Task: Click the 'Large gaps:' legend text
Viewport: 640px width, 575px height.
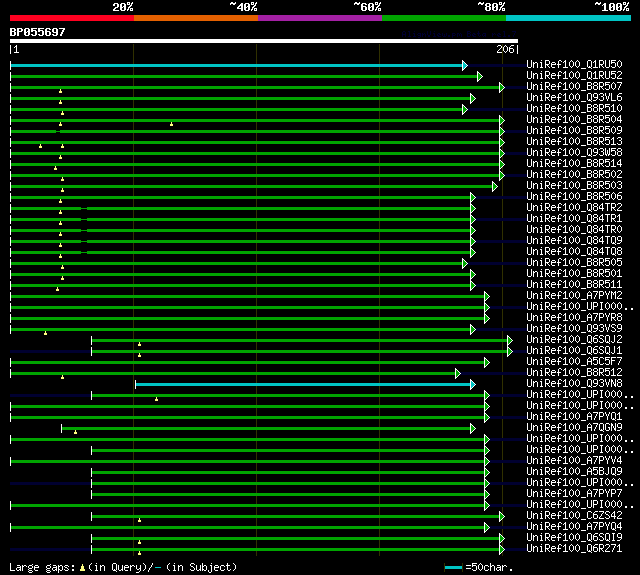Action: [42, 568]
